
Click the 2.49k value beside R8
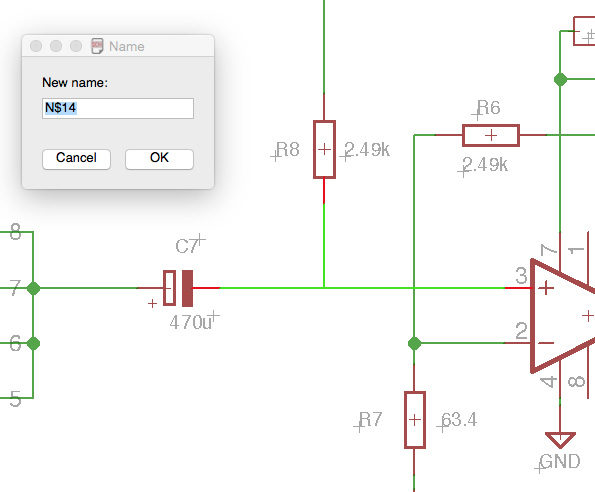367,149
